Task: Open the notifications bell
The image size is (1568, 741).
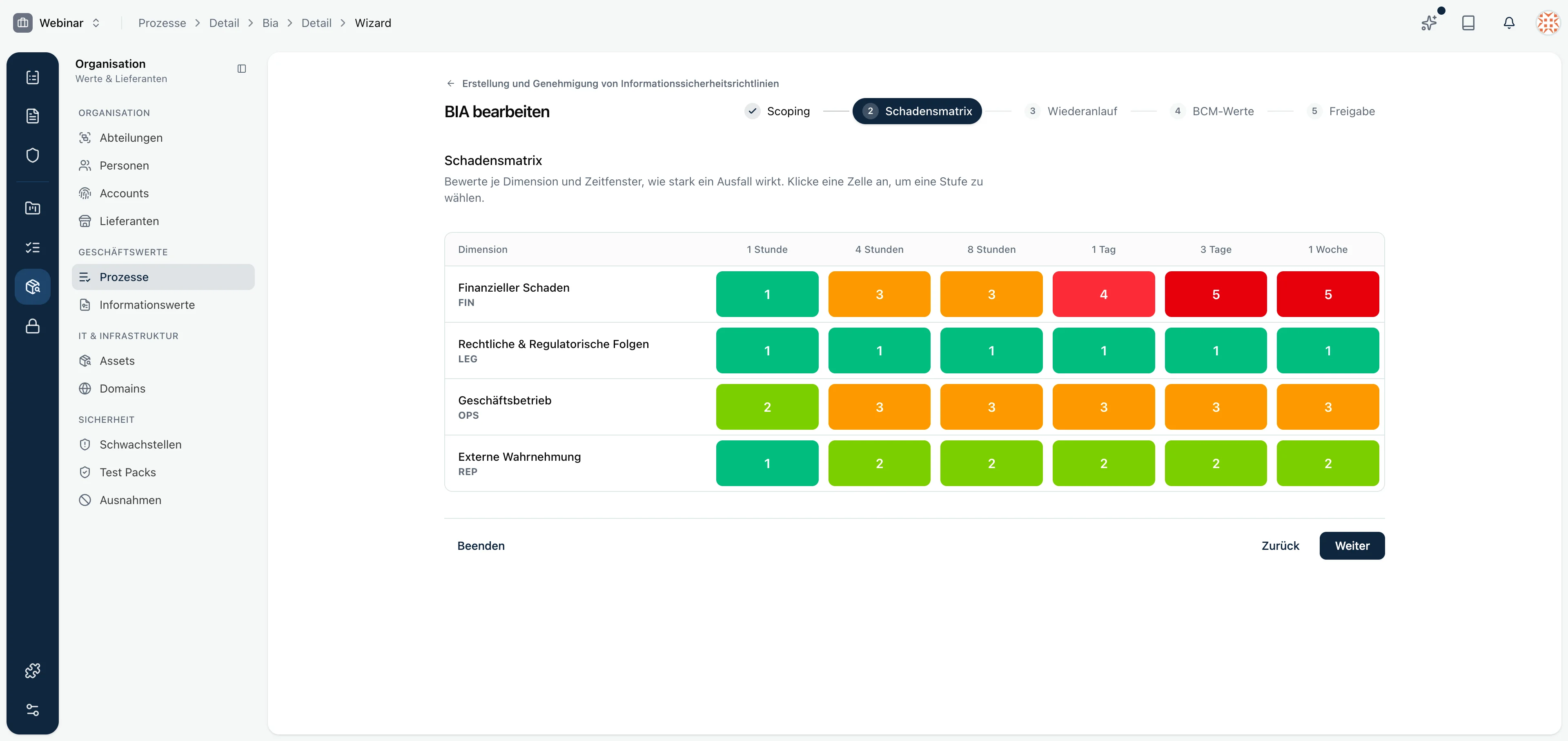Action: [1509, 23]
